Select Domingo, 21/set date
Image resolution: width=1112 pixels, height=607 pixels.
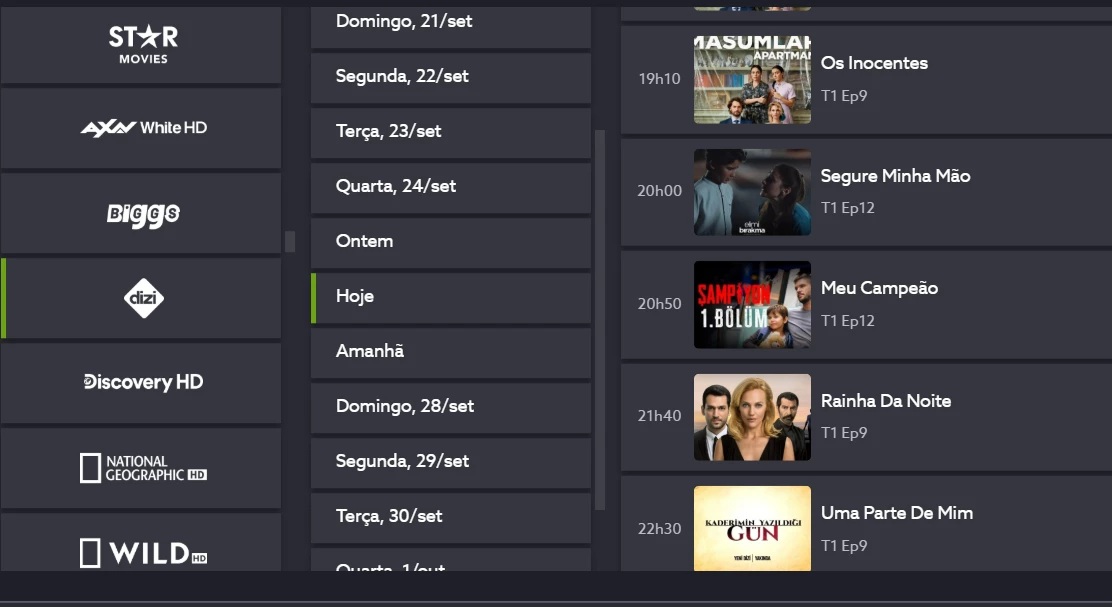click(451, 27)
